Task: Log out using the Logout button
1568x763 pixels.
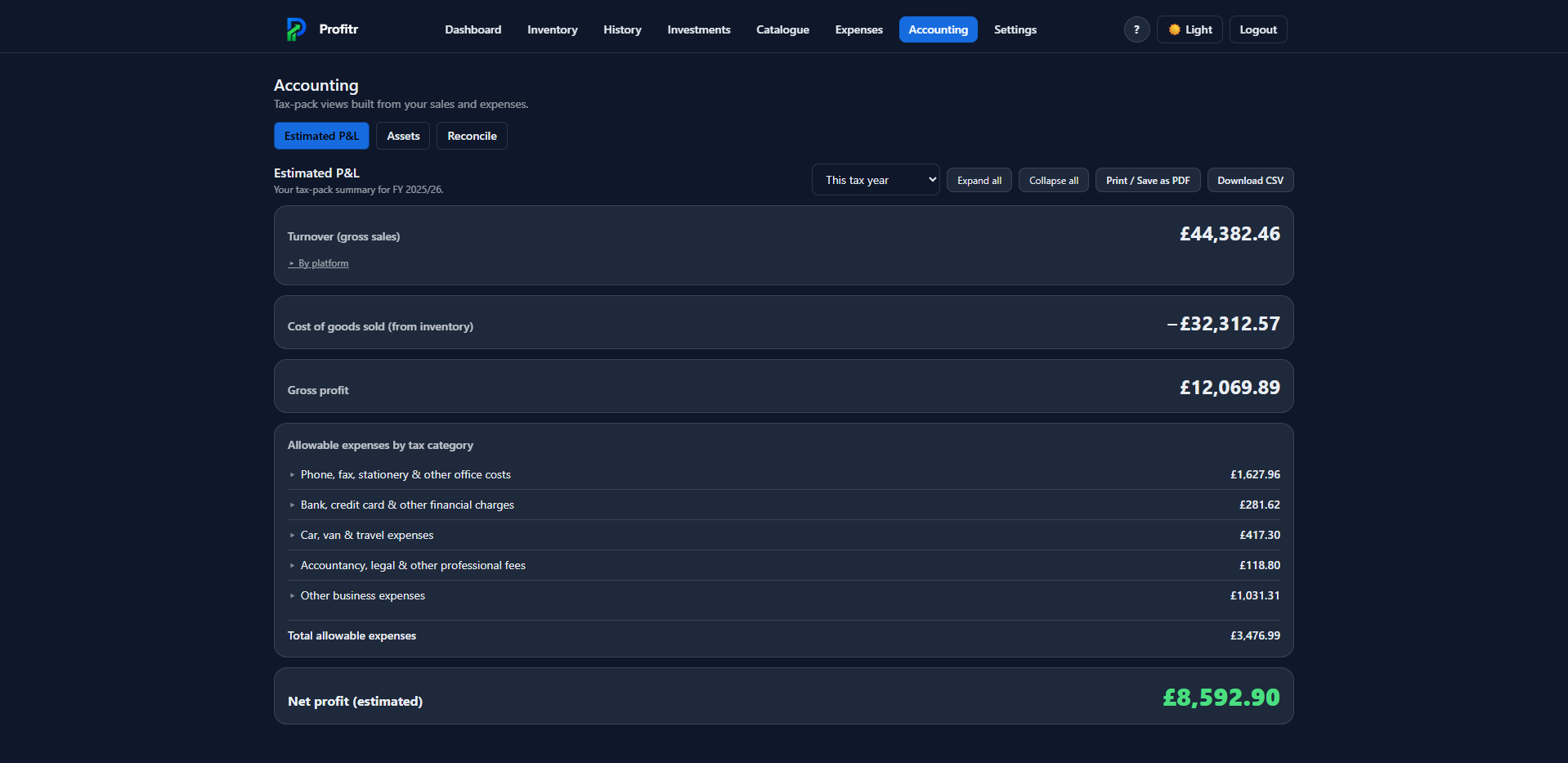Action: [x=1257, y=29]
